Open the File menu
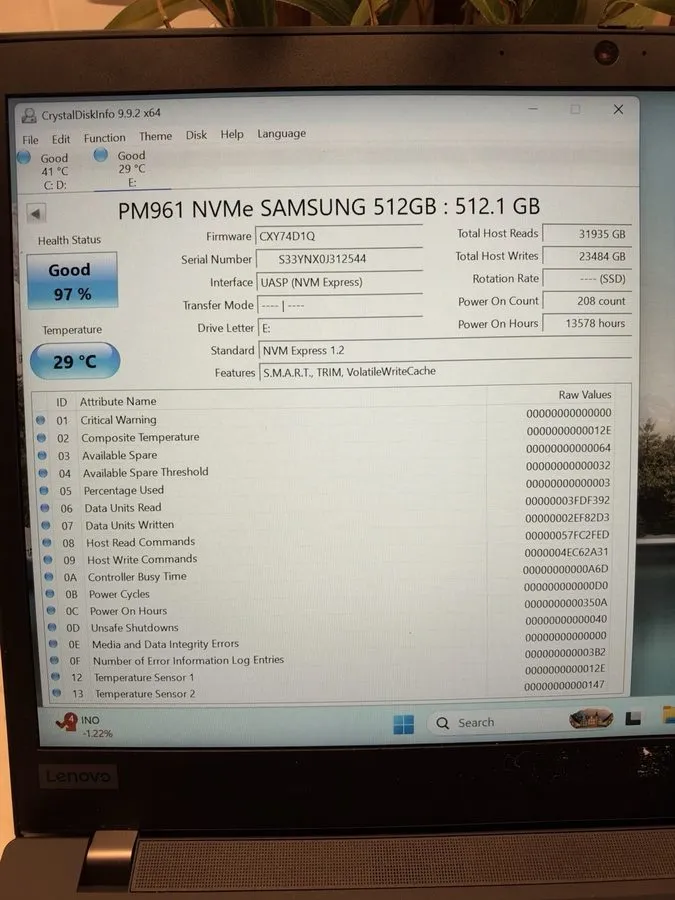 [x=30, y=139]
